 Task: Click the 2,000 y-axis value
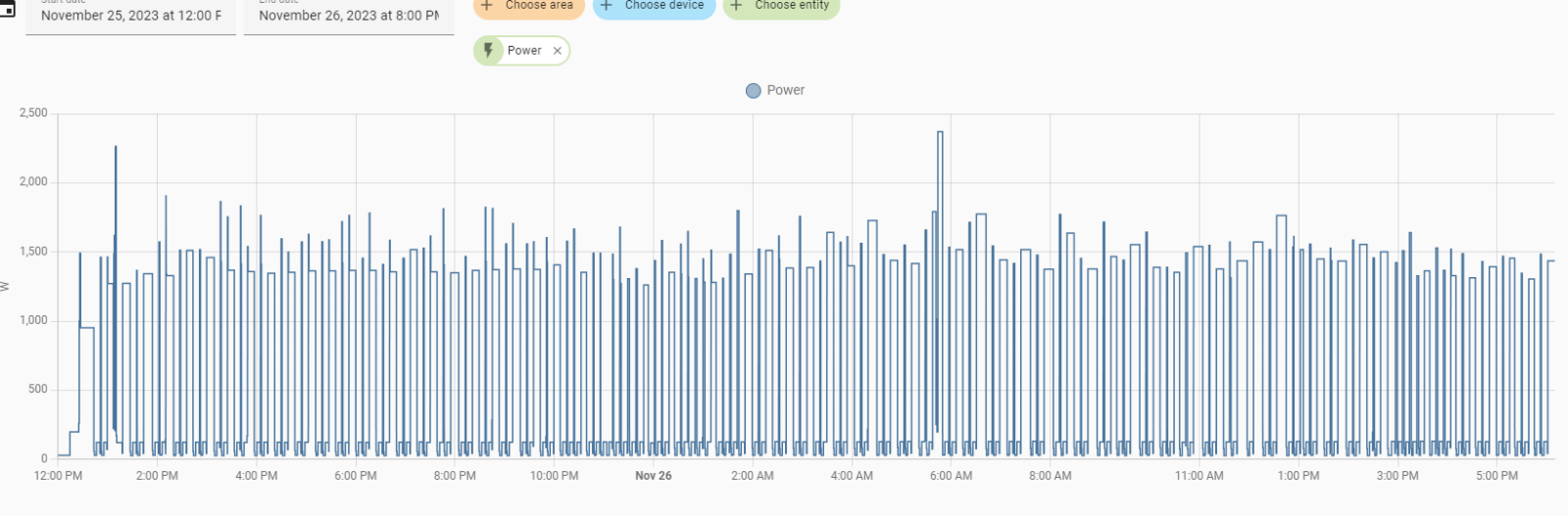33,182
